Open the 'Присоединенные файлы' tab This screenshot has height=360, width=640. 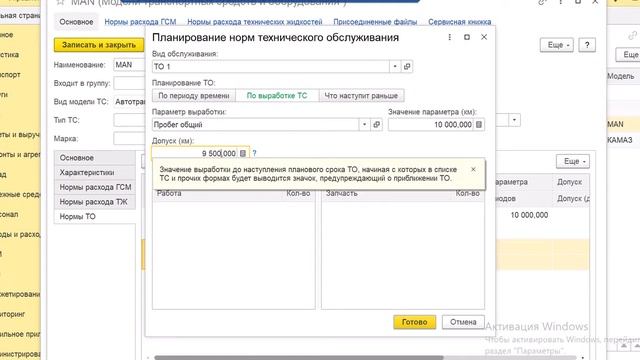375,22
